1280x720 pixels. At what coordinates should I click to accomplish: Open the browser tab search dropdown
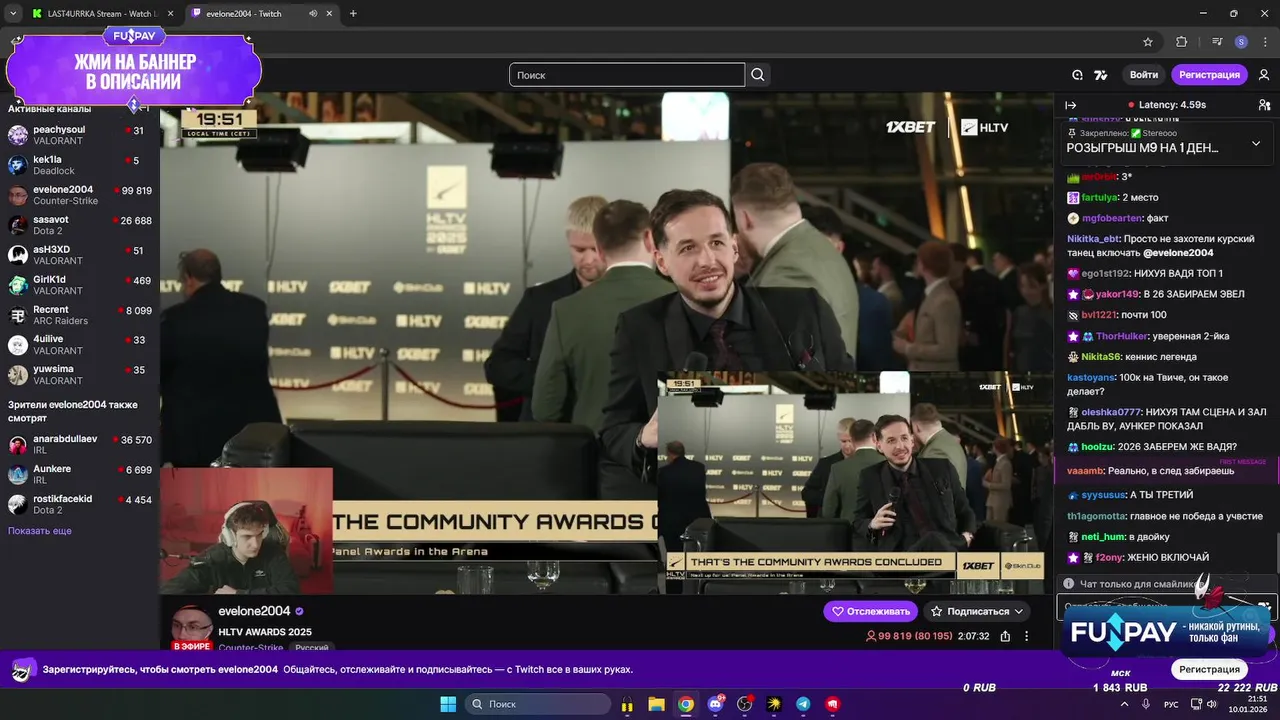click(x=13, y=14)
